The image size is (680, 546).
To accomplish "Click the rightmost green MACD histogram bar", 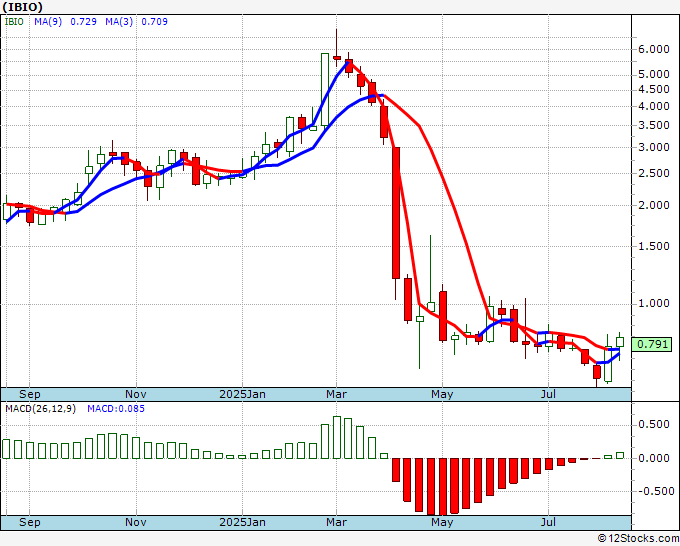I will pos(620,455).
